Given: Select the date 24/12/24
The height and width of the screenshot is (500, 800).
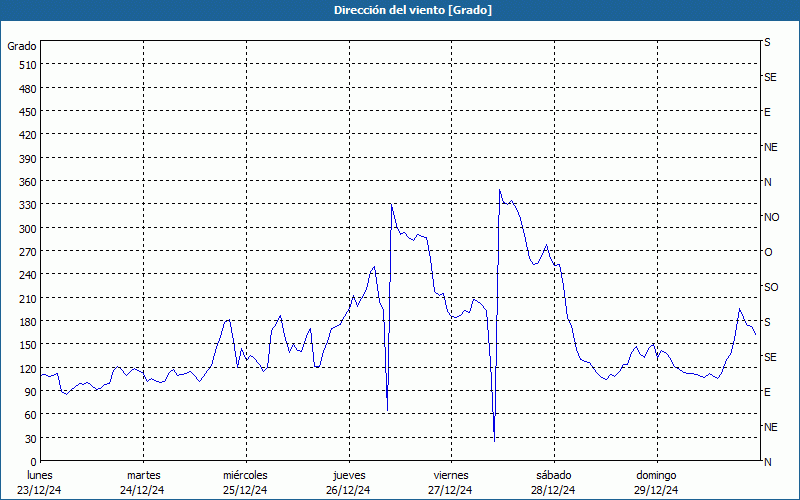Looking at the screenshot, I should 142,490.
